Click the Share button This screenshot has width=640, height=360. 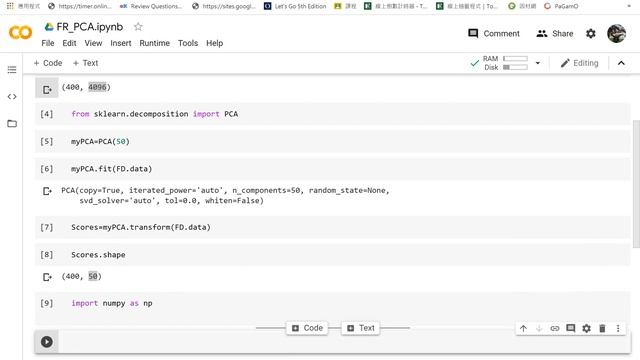point(555,33)
